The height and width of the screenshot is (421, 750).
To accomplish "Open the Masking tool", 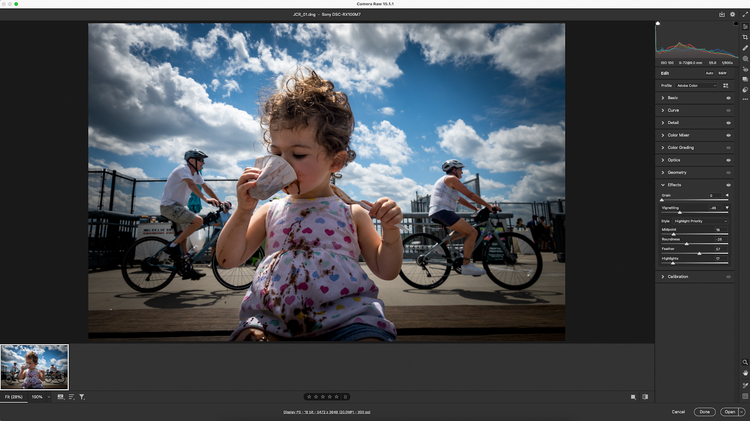I will tap(745, 59).
